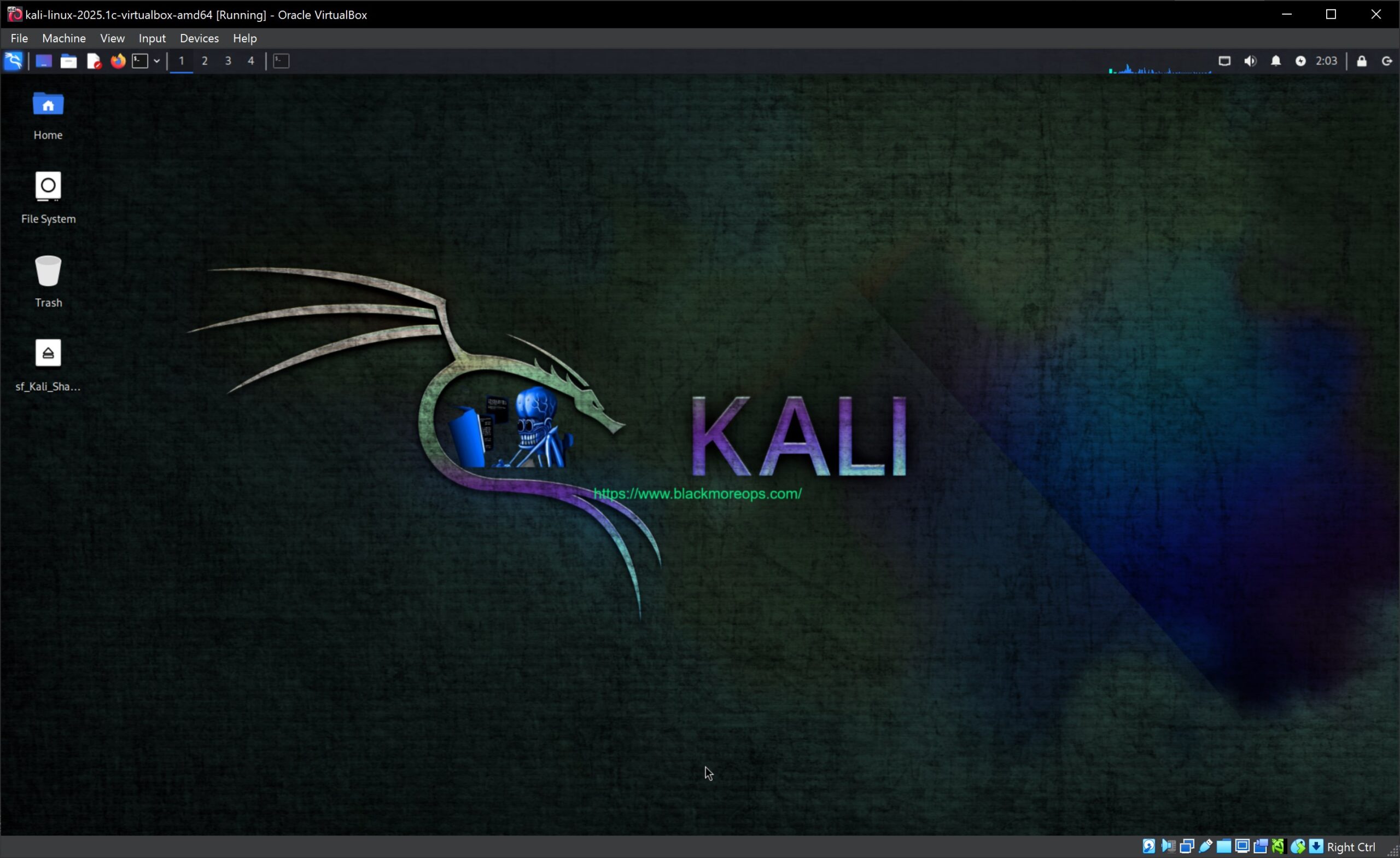
Task: Click the volume speaker icon
Action: click(x=1250, y=61)
